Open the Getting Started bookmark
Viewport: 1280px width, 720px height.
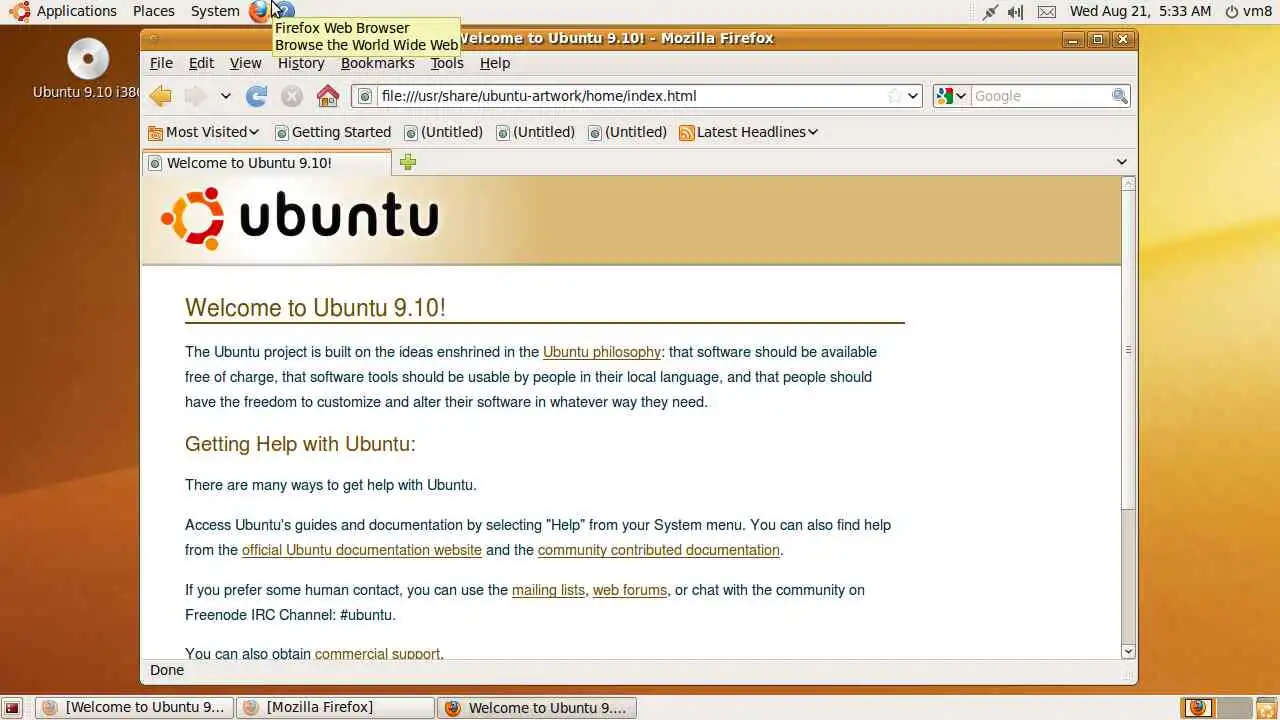333,132
